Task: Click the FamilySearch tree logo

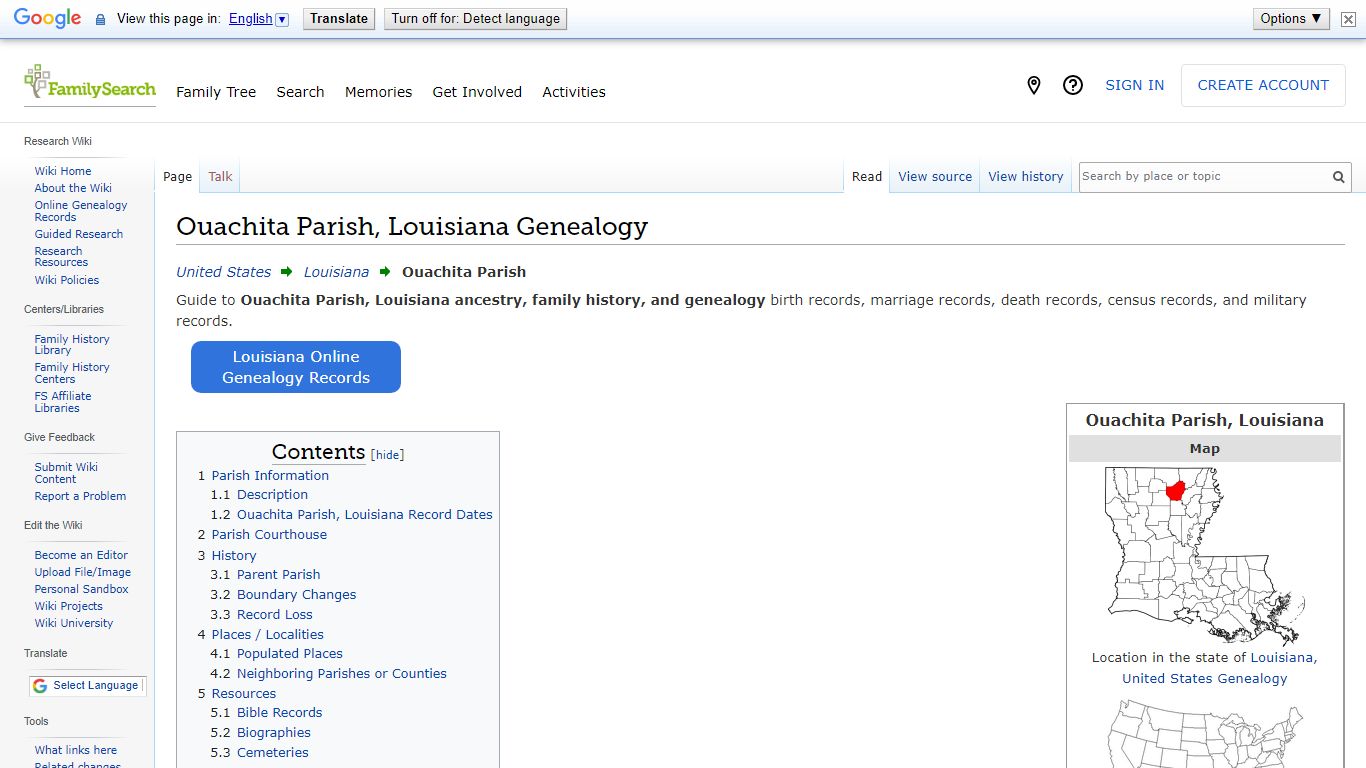Action: point(90,84)
